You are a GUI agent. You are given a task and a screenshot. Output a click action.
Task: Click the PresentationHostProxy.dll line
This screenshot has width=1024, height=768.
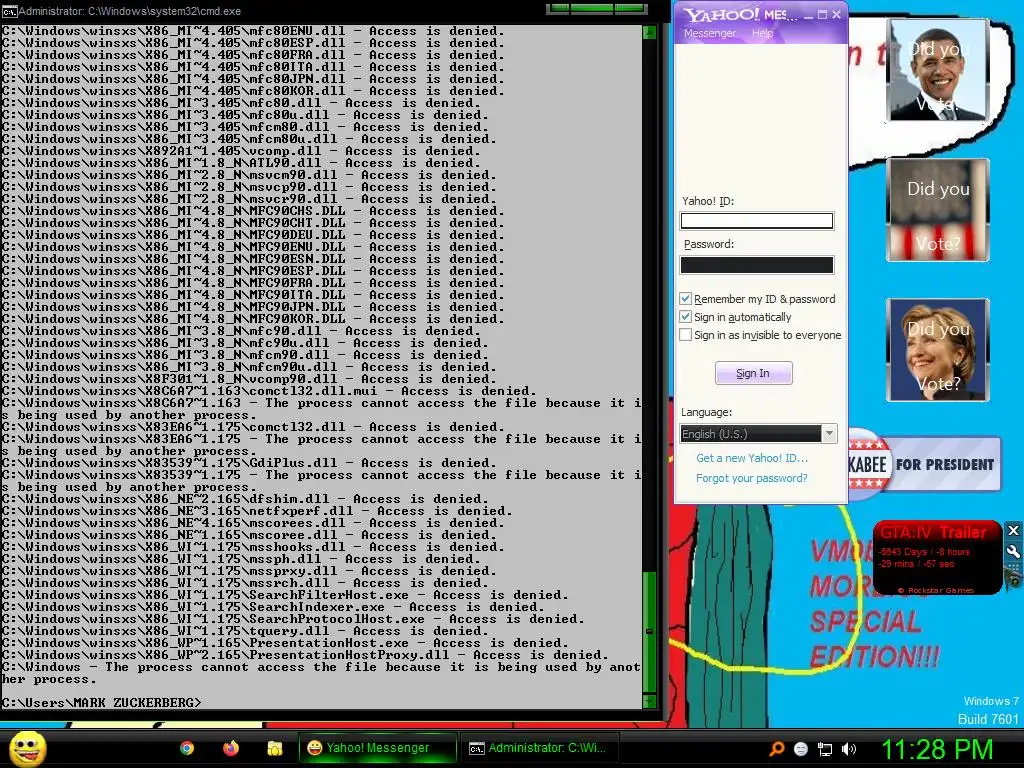[x=305, y=655]
